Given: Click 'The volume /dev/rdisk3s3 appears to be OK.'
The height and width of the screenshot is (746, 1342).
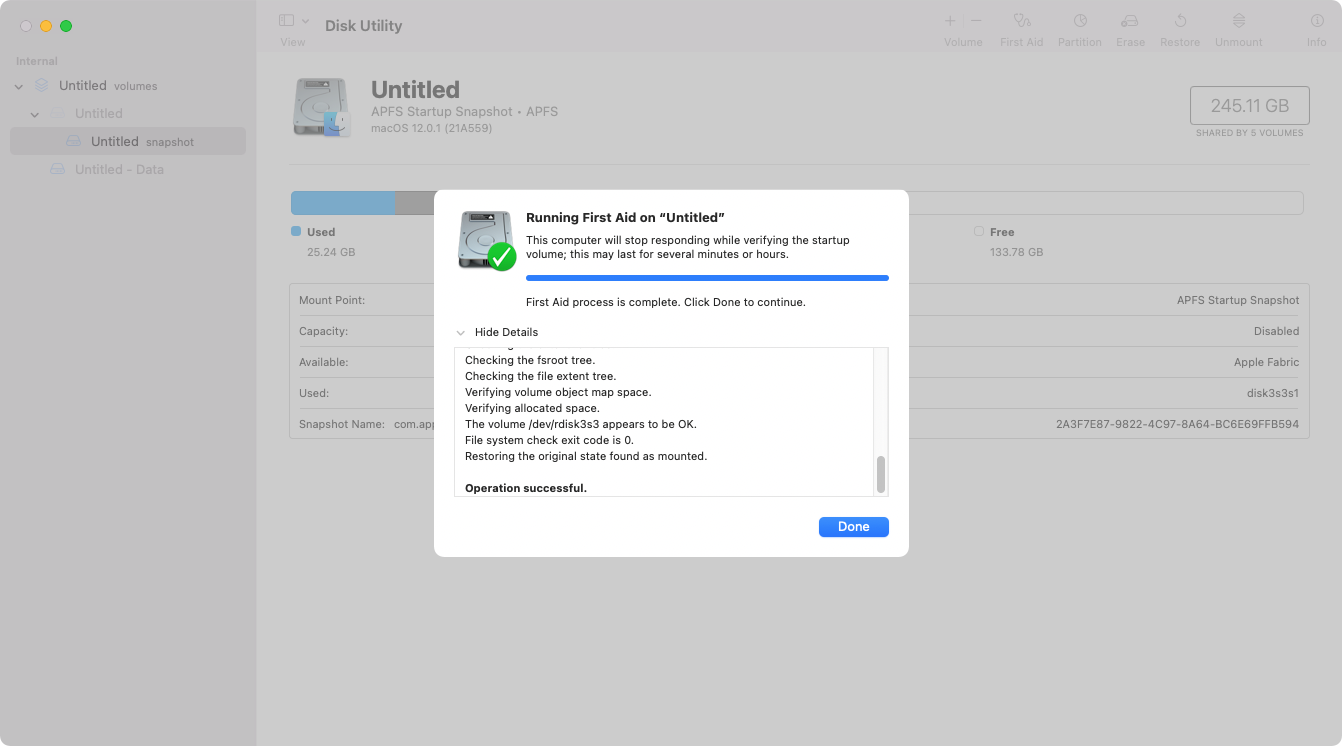Looking at the screenshot, I should coord(581,424).
